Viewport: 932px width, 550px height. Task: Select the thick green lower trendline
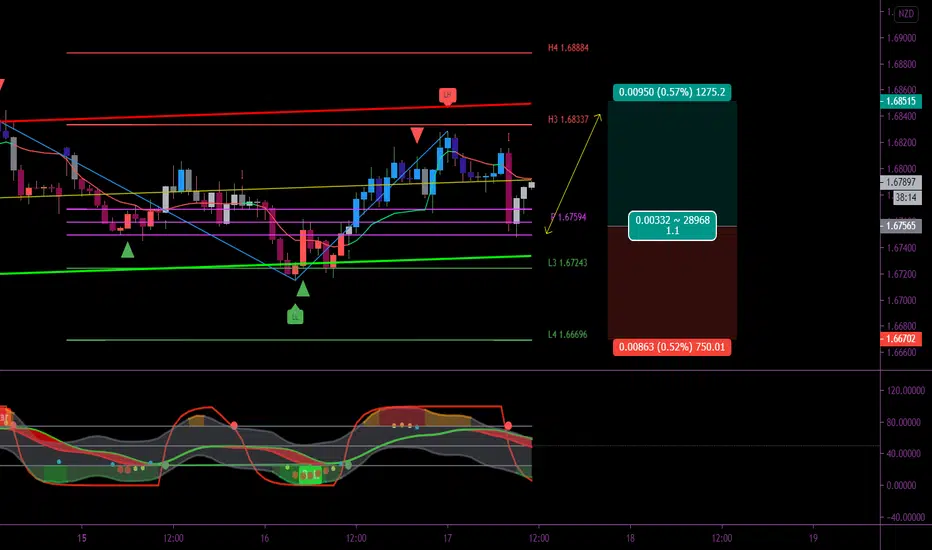coord(266,265)
